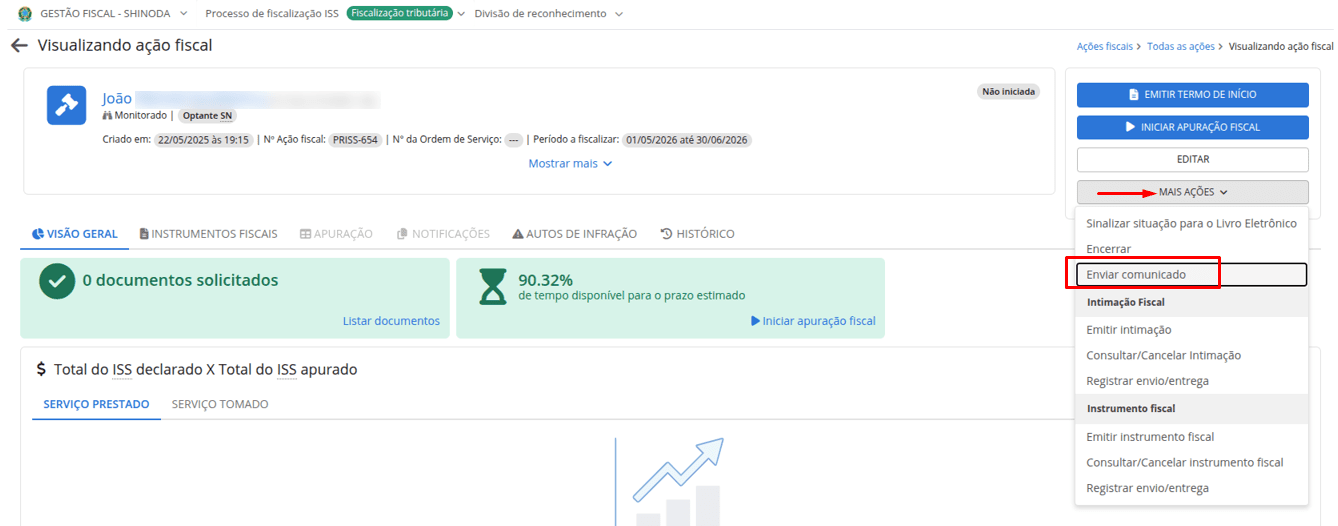Open the Divisão de reconhecimento dropdown
This screenshot has width=1338, height=526.
click(x=548, y=14)
